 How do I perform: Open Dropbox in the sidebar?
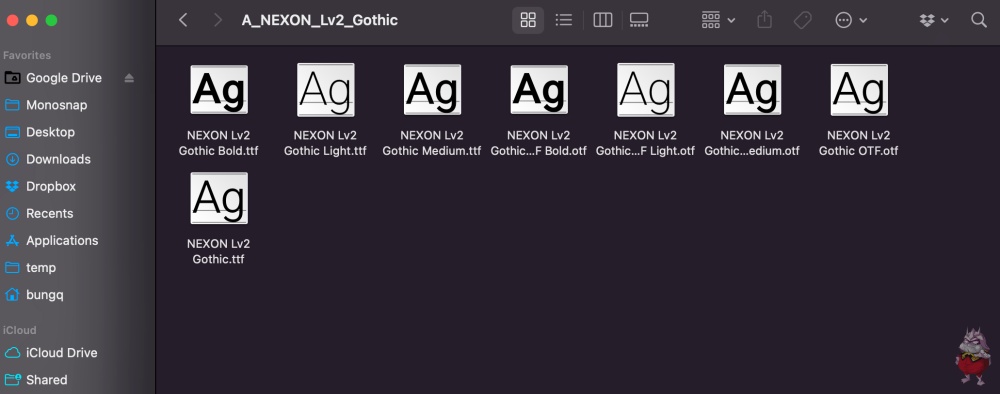pyautogui.click(x=50, y=186)
